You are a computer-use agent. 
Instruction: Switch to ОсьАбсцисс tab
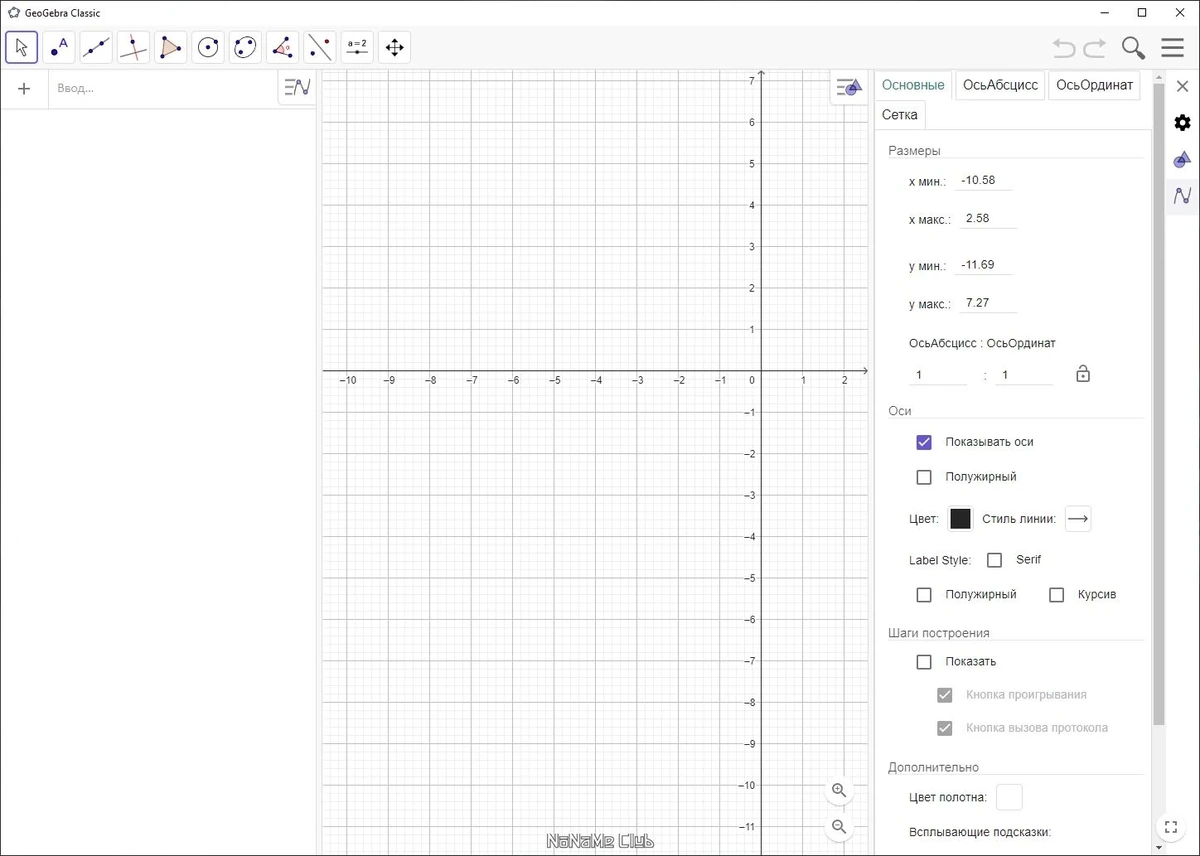1000,85
